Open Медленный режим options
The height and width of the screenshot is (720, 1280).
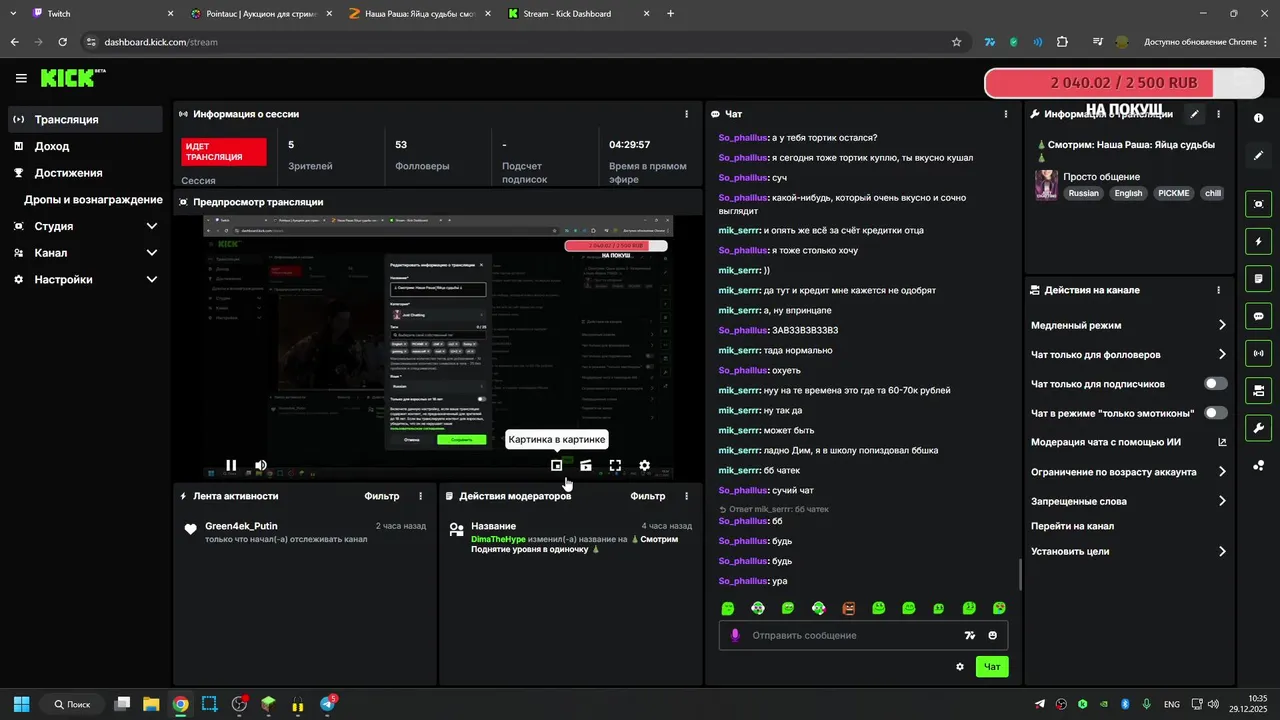[1129, 325]
